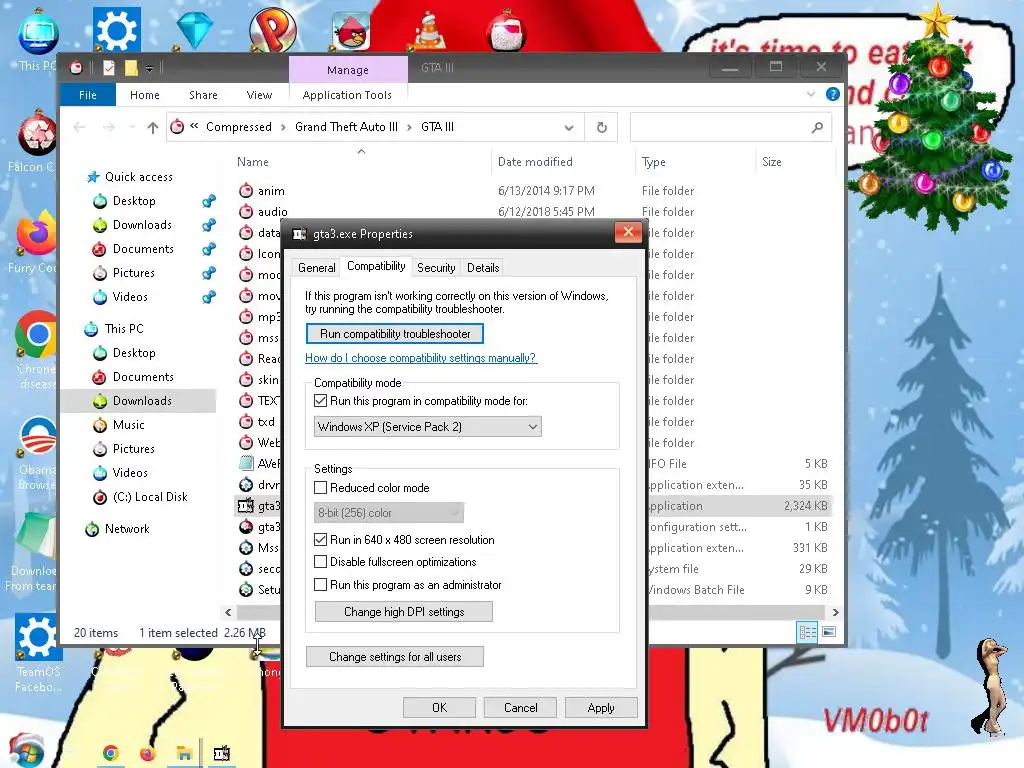Open the VLC cone desktop icon

pos(430,30)
